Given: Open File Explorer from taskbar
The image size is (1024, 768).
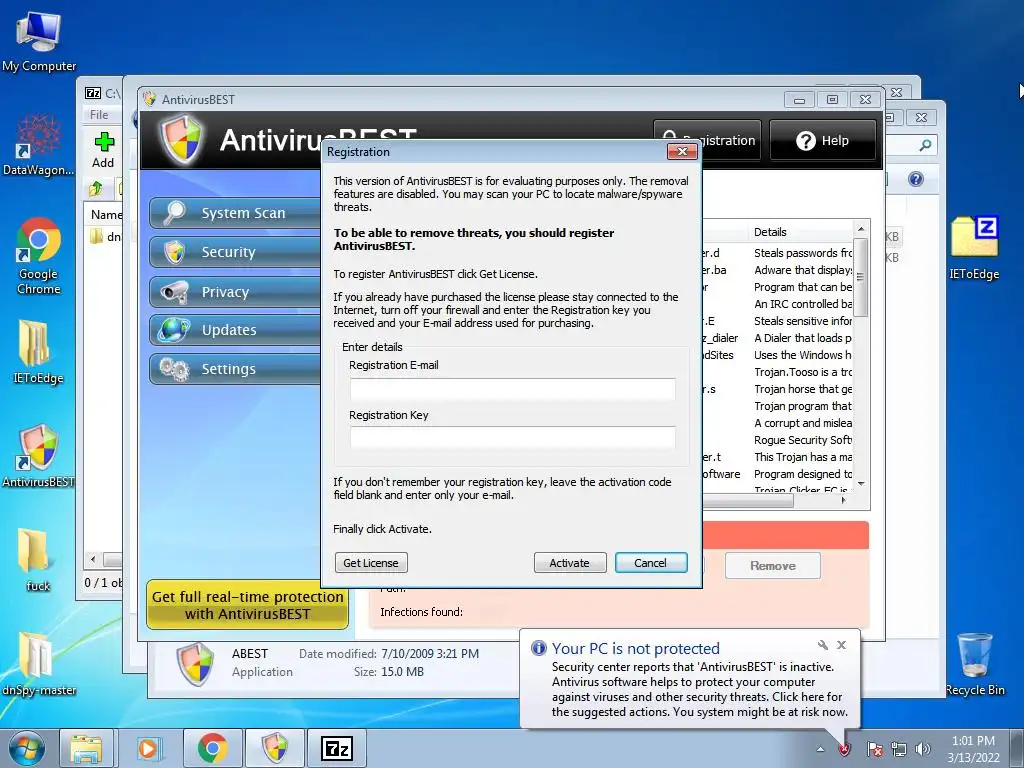Looking at the screenshot, I should (86, 748).
